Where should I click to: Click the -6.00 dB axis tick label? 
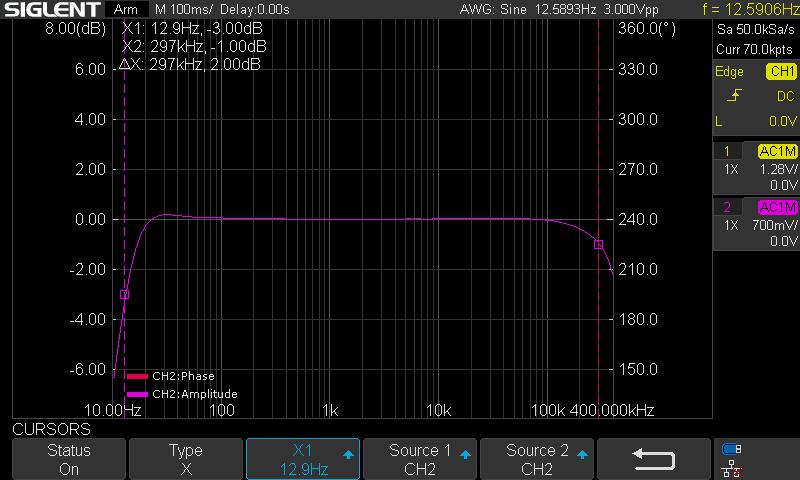[x=88, y=369]
